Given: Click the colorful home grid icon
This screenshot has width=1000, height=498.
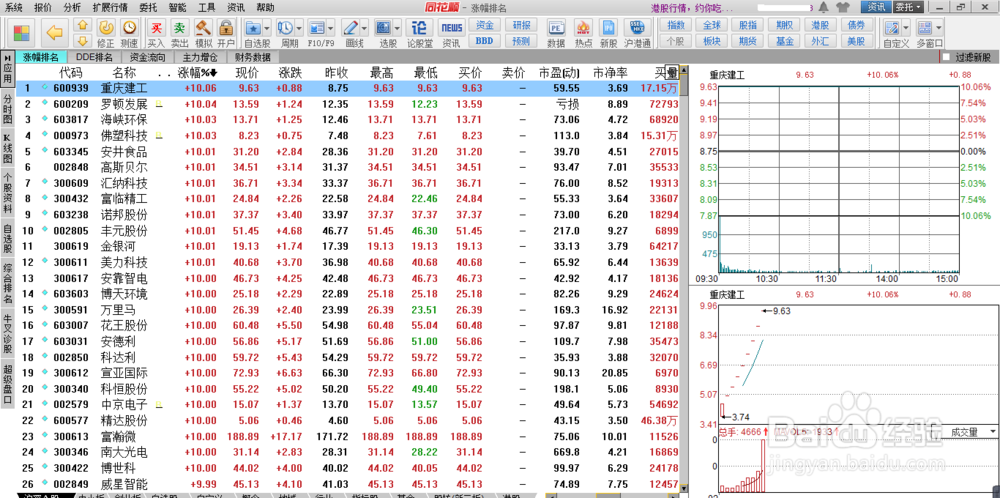Looking at the screenshot, I should tap(21, 33).
